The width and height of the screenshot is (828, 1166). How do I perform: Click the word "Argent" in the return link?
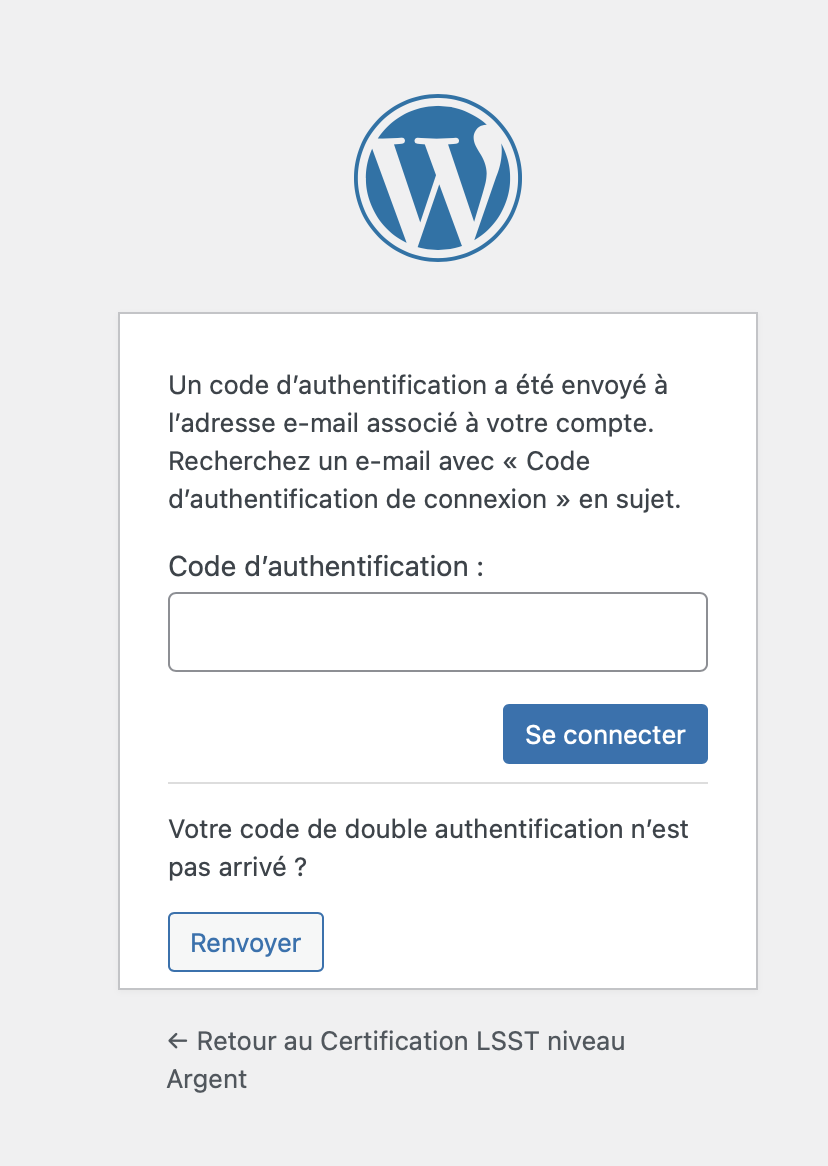coord(207,1079)
